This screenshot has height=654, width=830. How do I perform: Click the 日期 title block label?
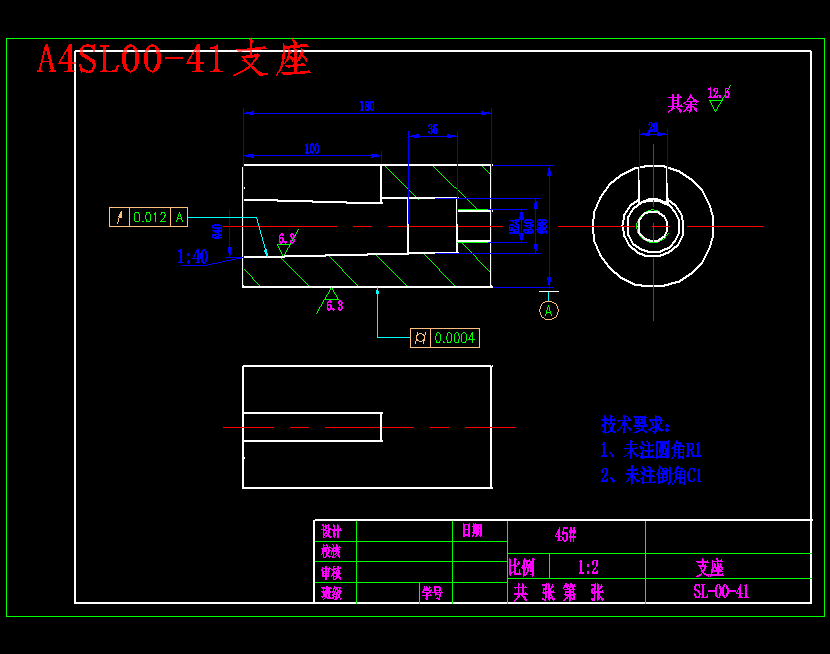(x=472, y=530)
